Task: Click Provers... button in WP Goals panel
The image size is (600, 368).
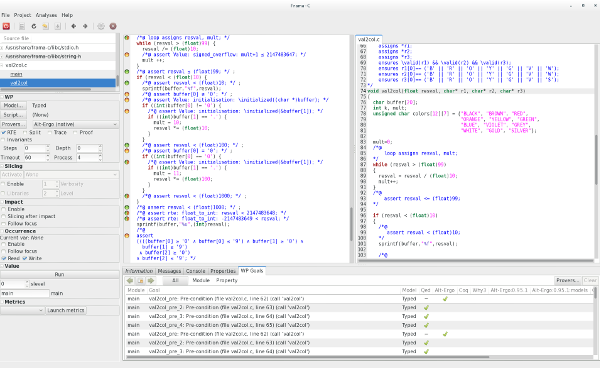Action: point(567,280)
